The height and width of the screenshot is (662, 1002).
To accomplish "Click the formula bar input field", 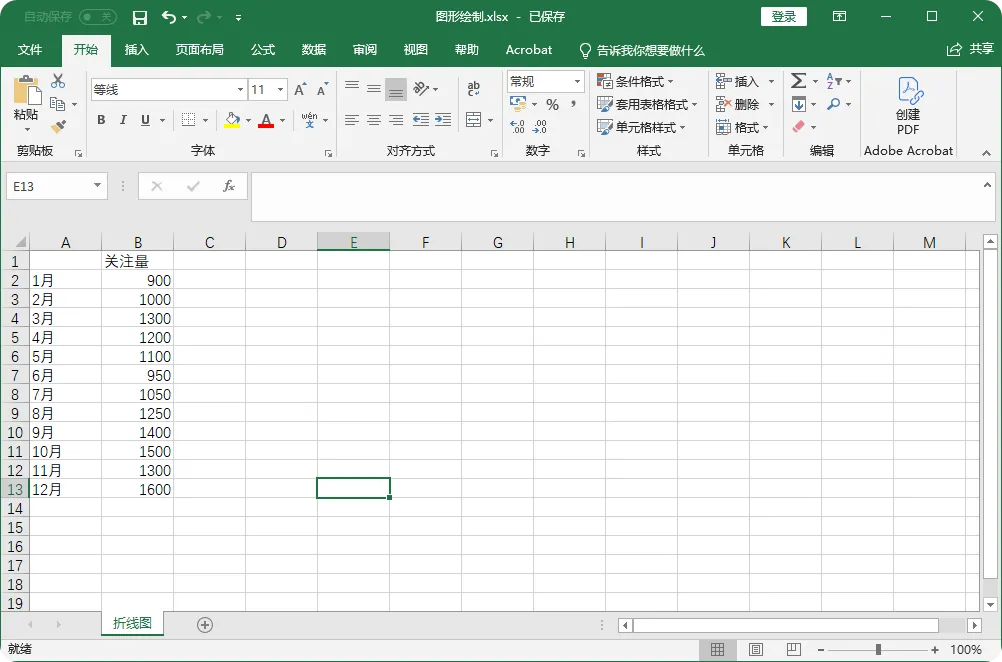I will (x=623, y=197).
